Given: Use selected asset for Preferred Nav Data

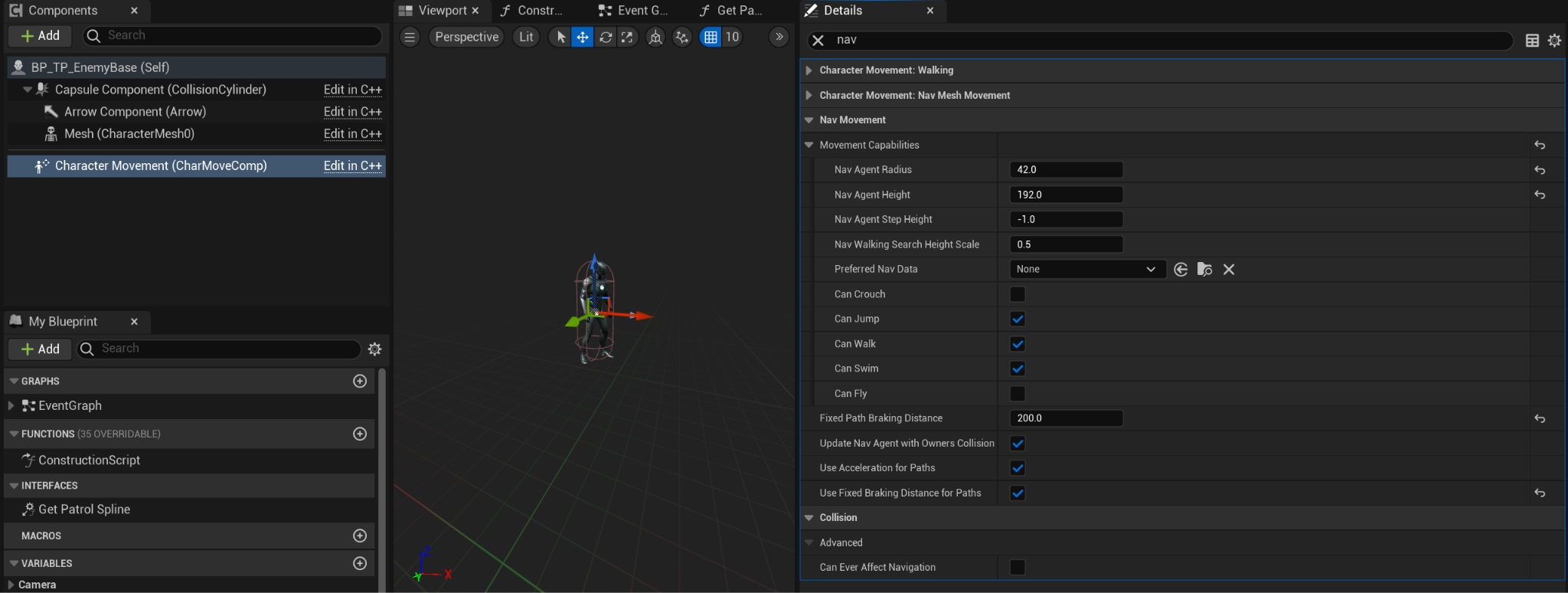Looking at the screenshot, I should pyautogui.click(x=1181, y=270).
